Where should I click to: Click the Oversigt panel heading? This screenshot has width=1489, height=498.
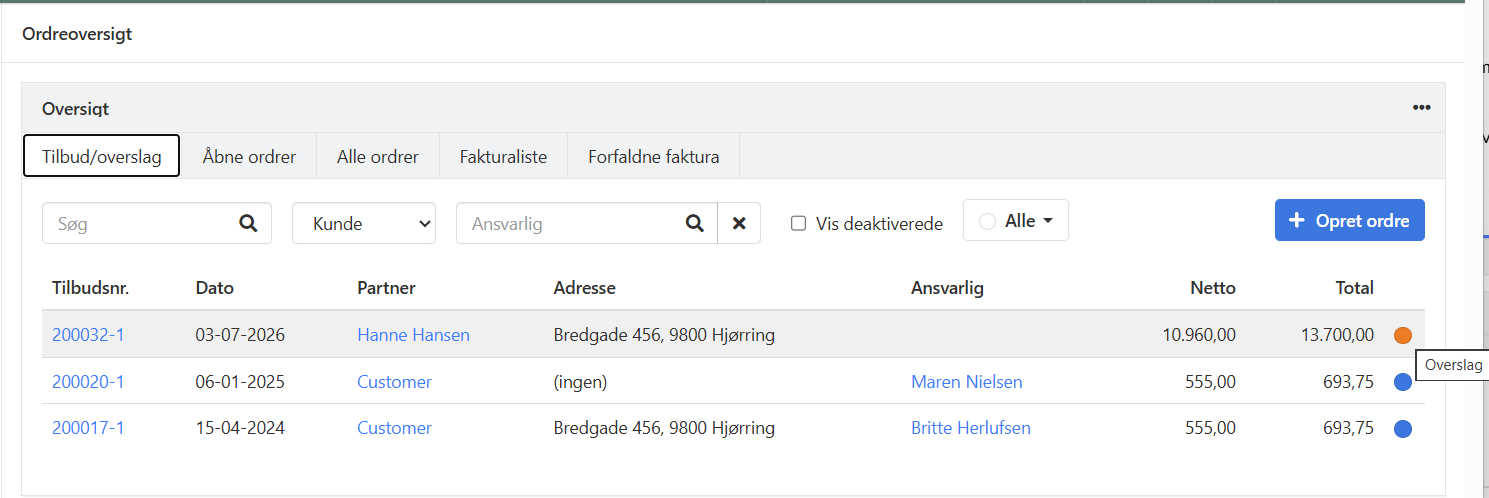tap(75, 108)
